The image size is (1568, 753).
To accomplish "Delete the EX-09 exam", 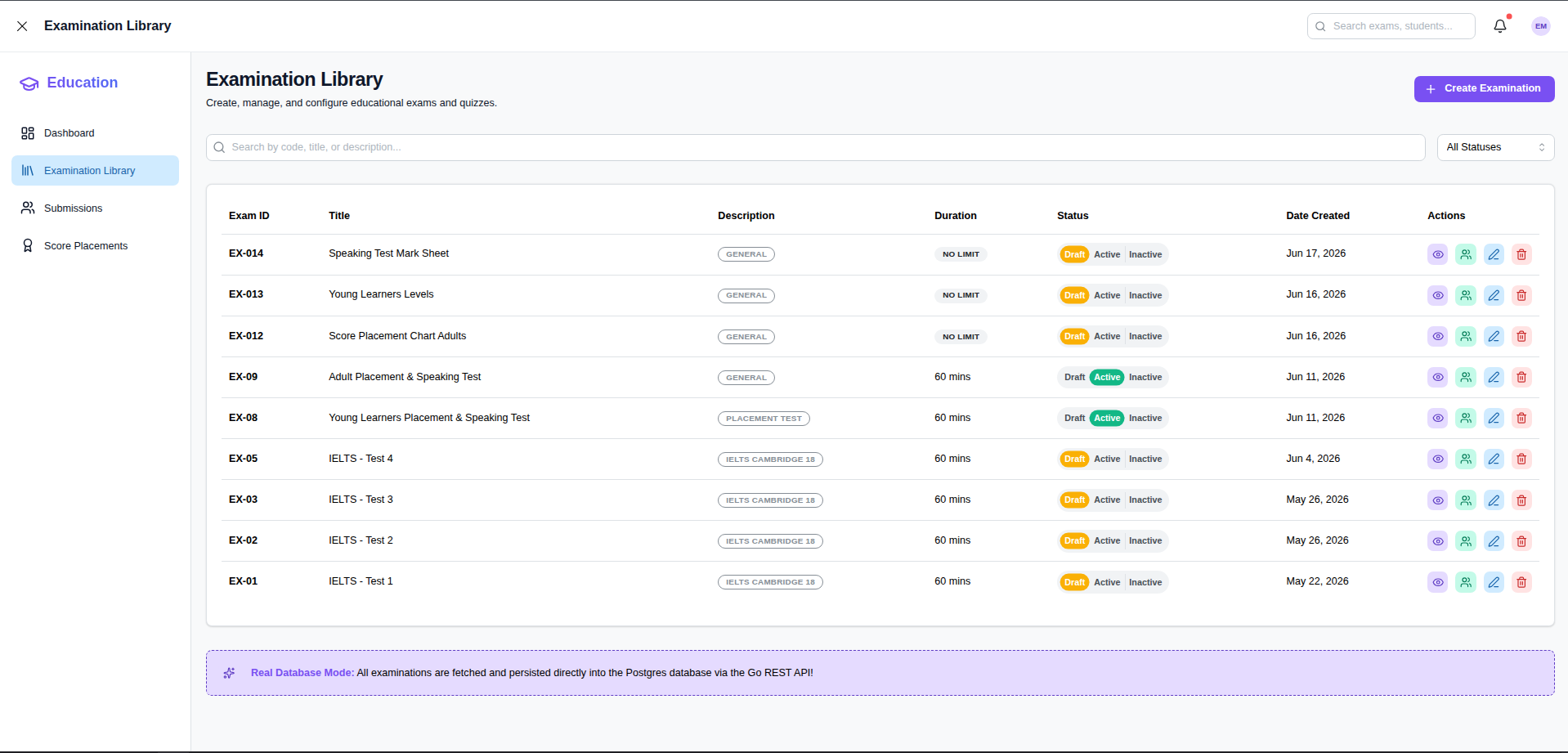I will coord(1521,377).
